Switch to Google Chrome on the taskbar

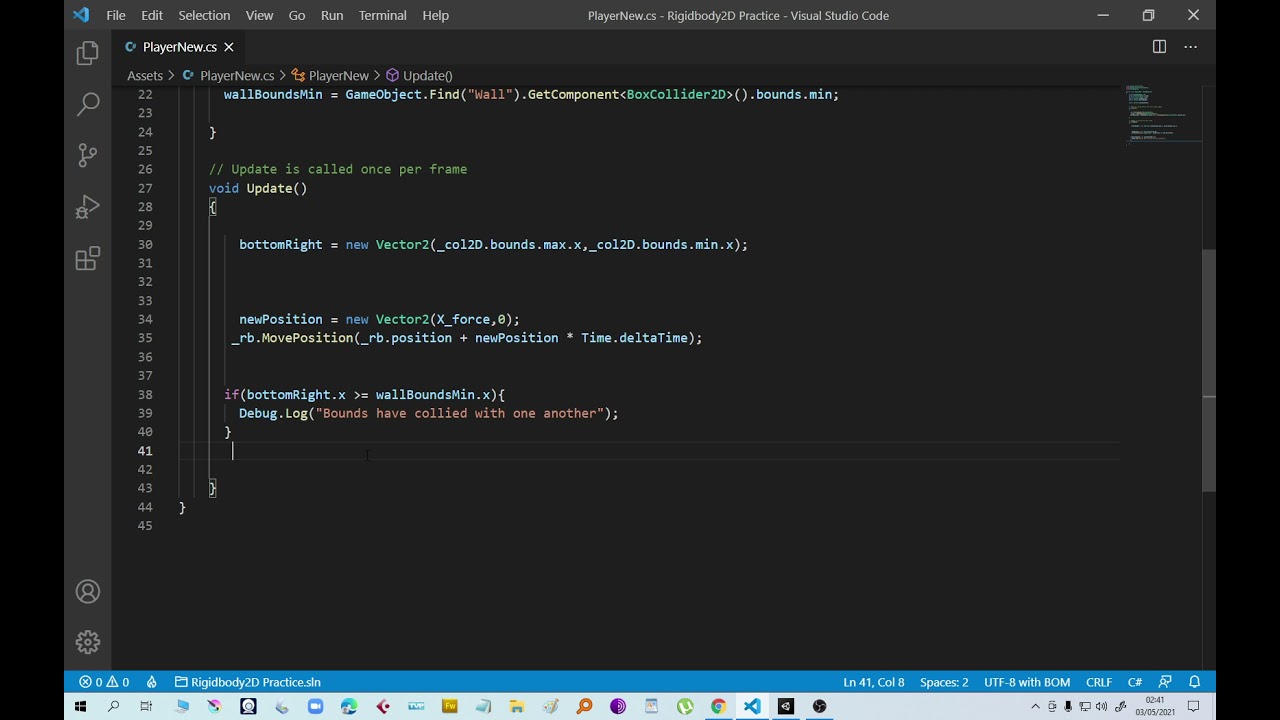(718, 706)
